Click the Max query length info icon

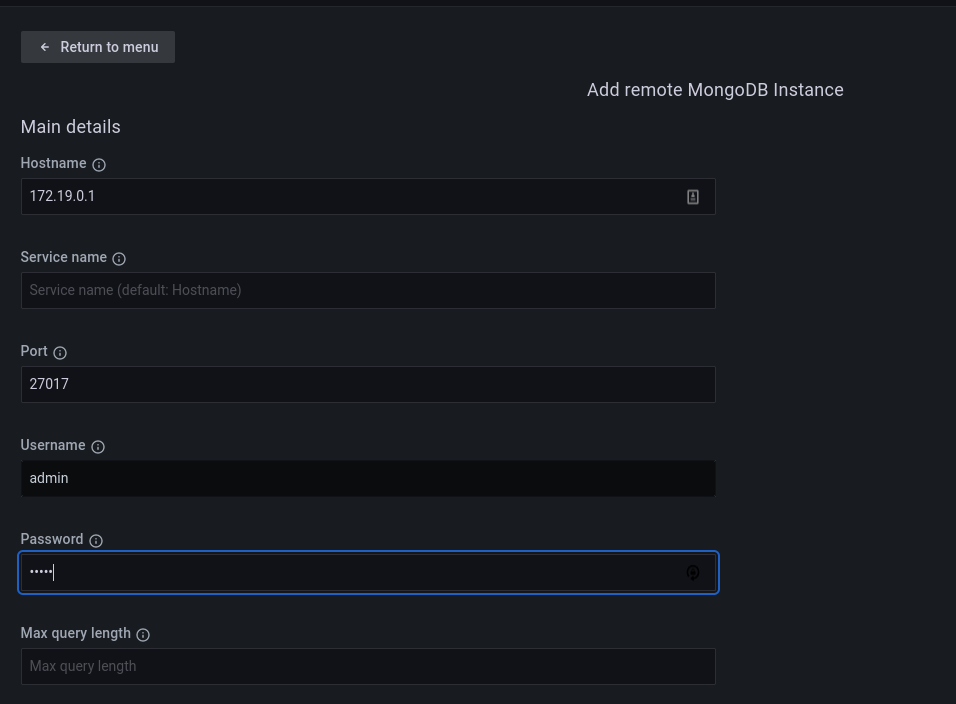coord(142,634)
